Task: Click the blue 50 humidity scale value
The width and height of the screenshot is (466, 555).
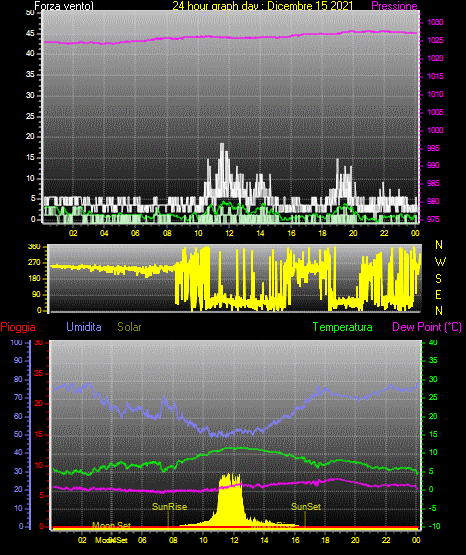Action: pos(18,434)
